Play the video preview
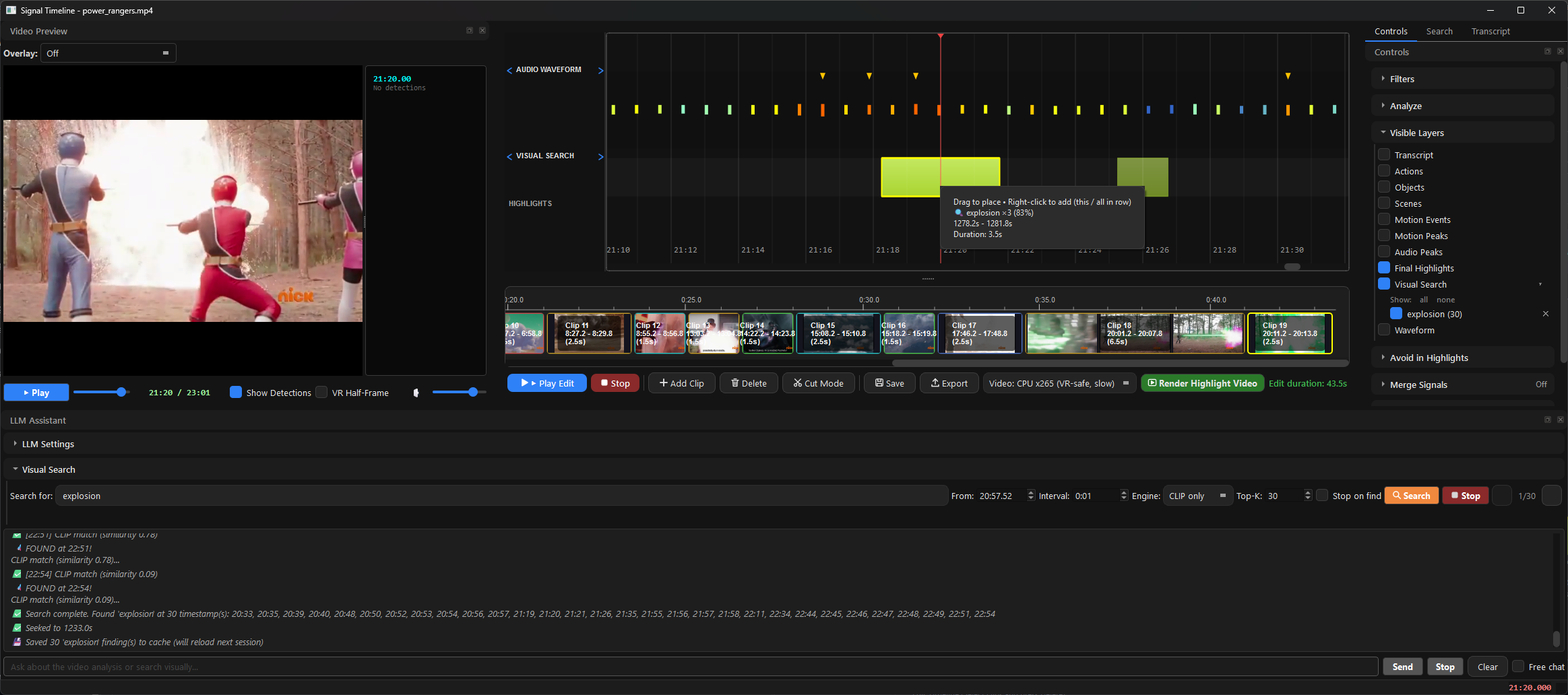This screenshot has width=1568, height=695. tap(36, 393)
